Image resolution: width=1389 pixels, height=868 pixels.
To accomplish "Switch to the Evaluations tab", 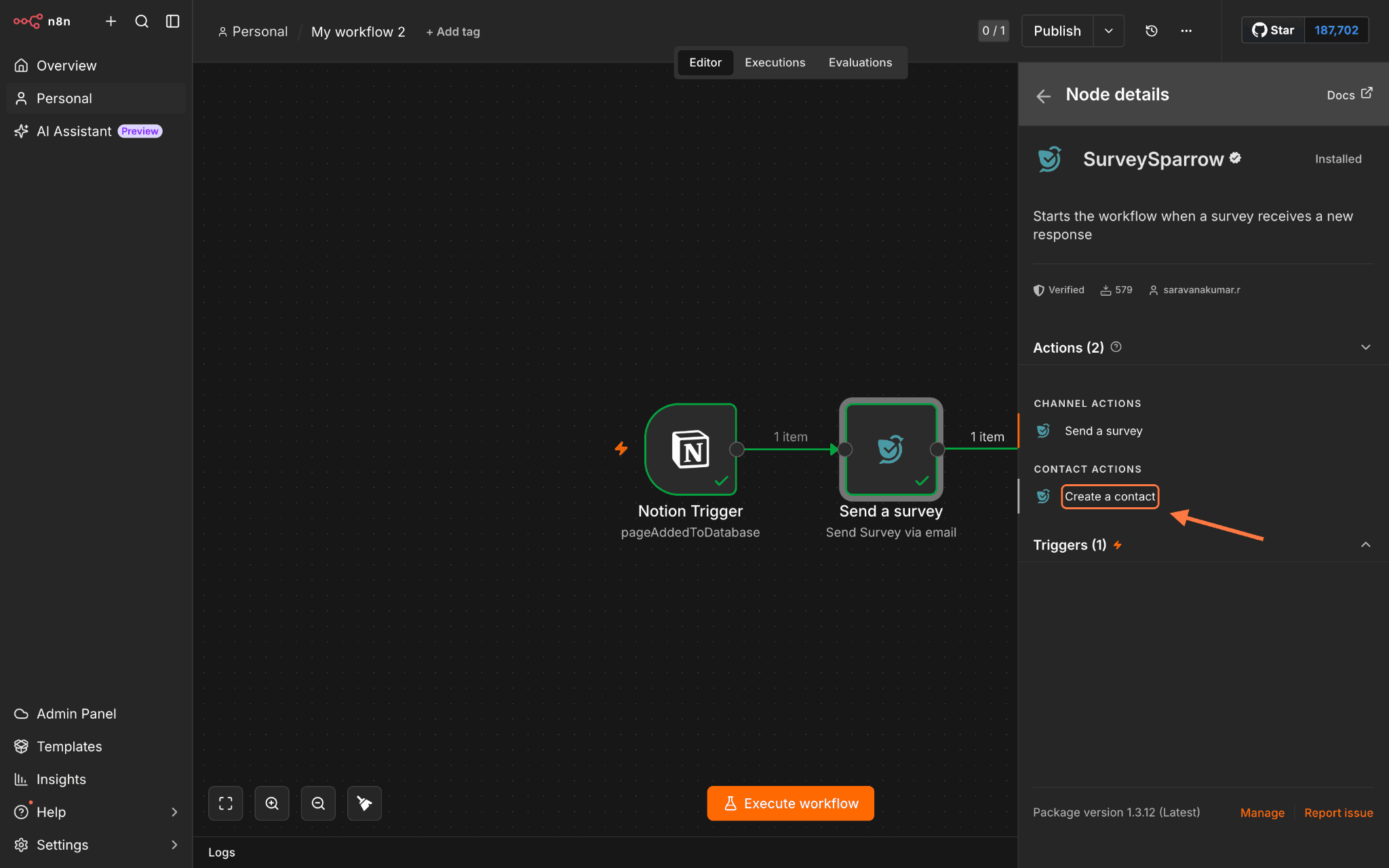I will pyautogui.click(x=860, y=62).
